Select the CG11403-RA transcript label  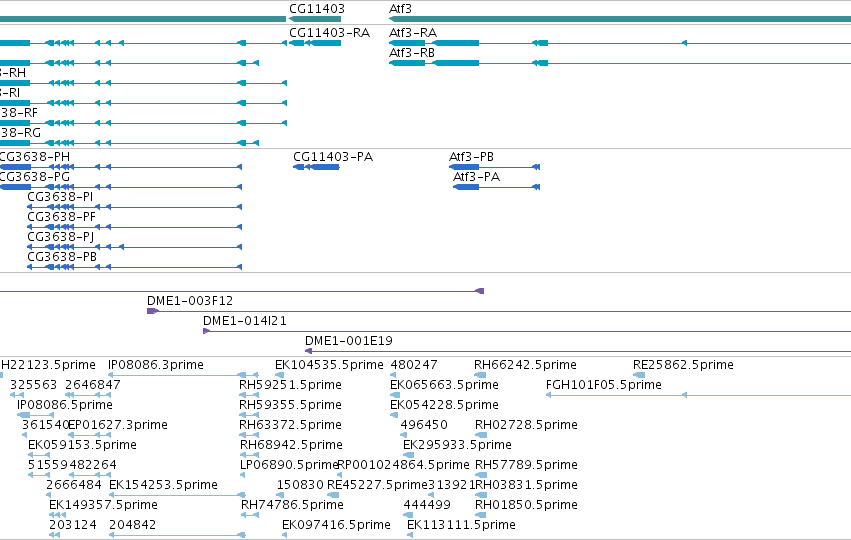[329, 33]
